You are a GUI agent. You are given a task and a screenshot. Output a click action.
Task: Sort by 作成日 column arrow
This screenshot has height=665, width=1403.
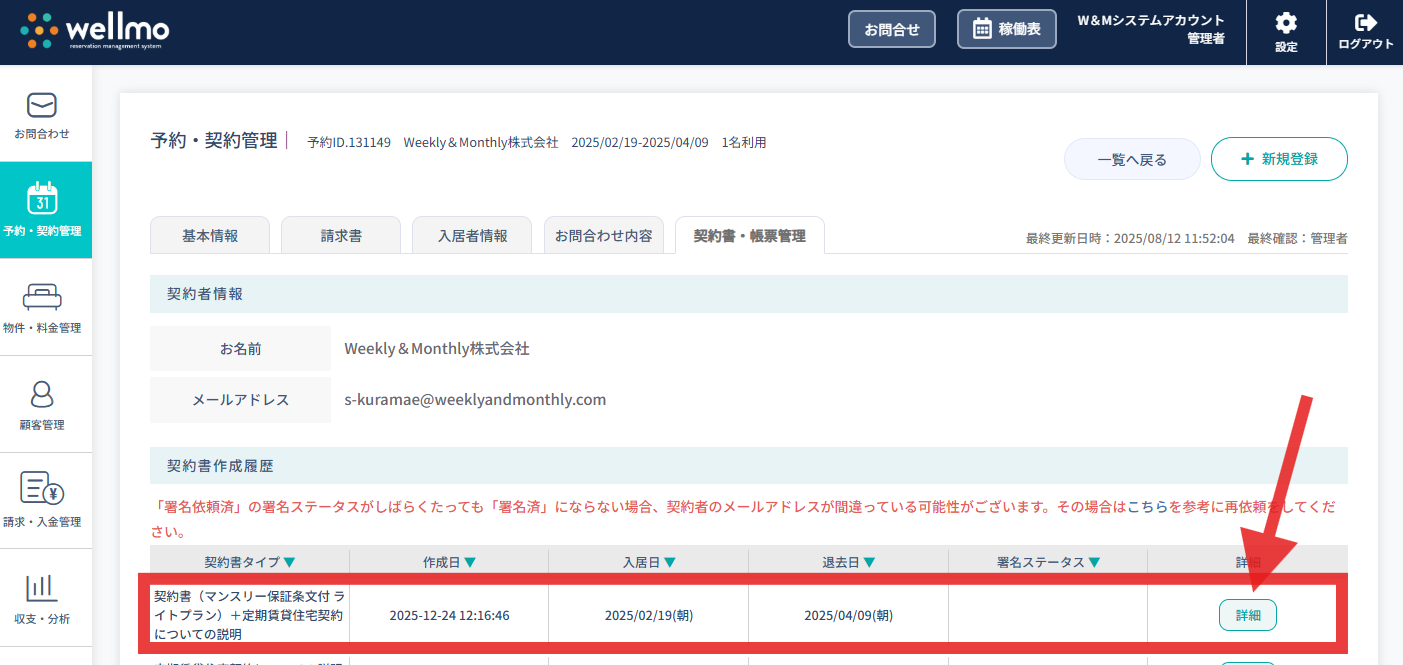pos(470,563)
